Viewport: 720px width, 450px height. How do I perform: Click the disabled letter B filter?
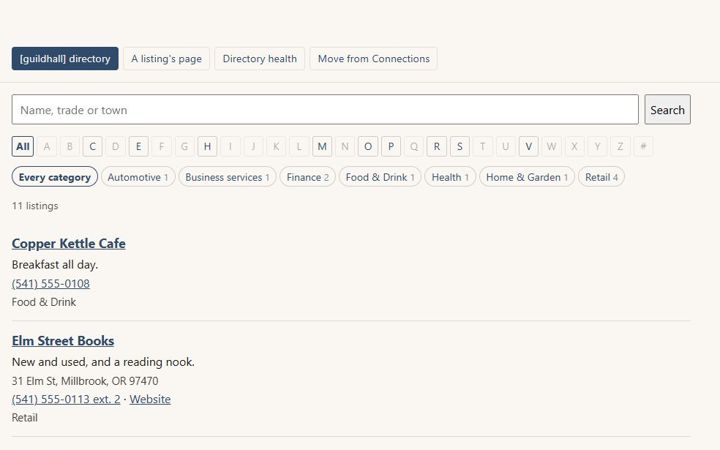coord(69,146)
